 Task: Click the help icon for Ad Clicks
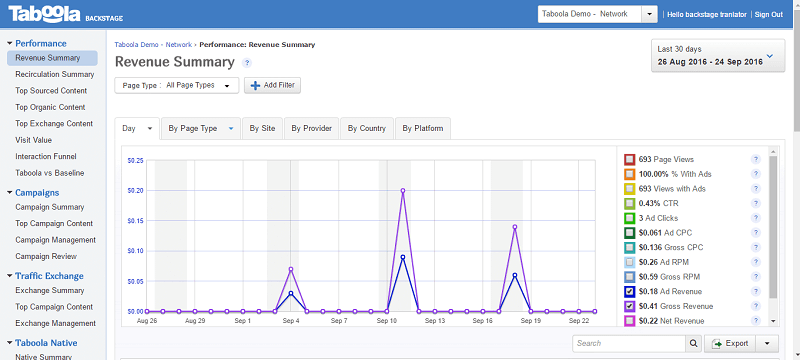(x=756, y=218)
